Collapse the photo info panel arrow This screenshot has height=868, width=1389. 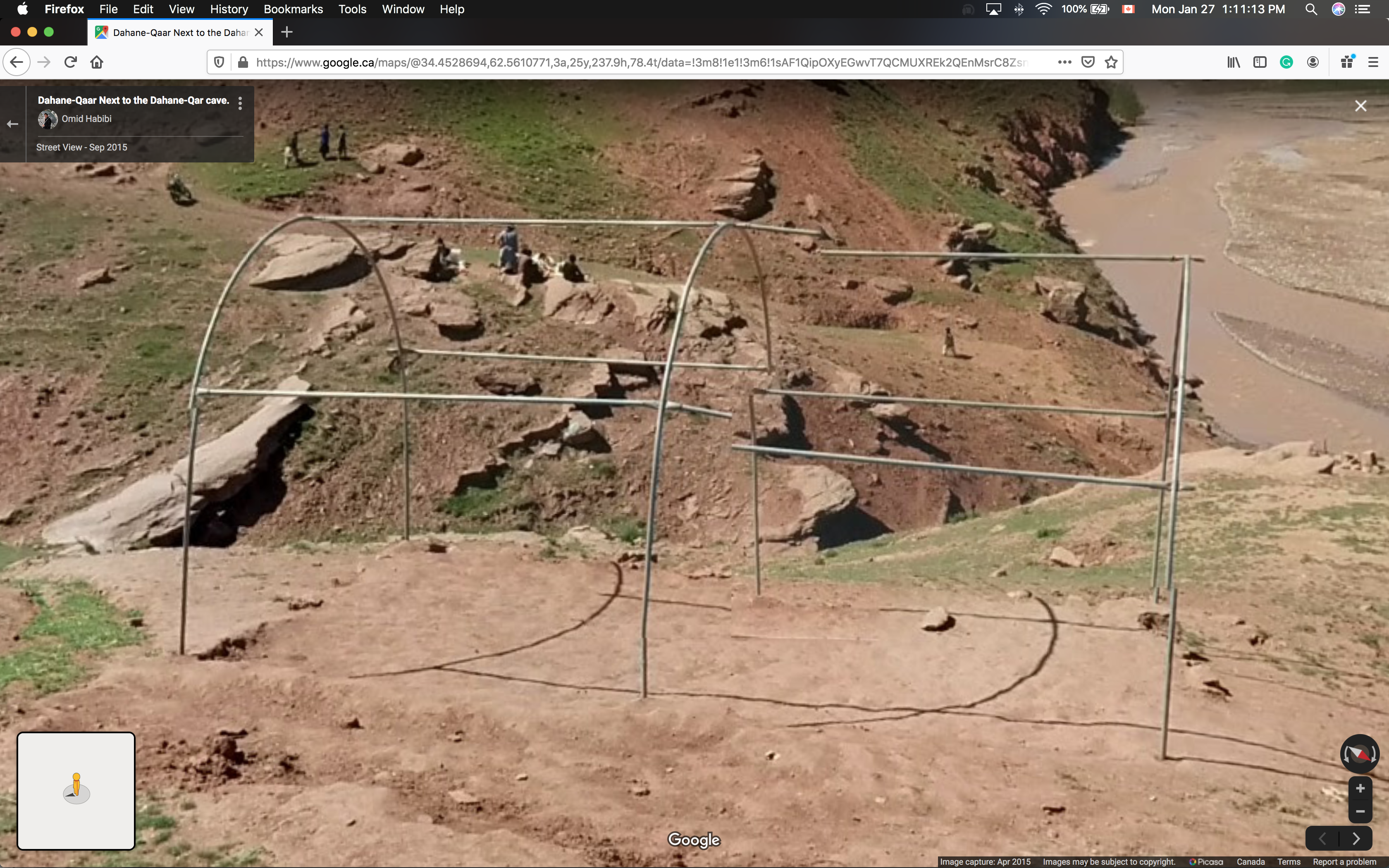pyautogui.click(x=13, y=124)
